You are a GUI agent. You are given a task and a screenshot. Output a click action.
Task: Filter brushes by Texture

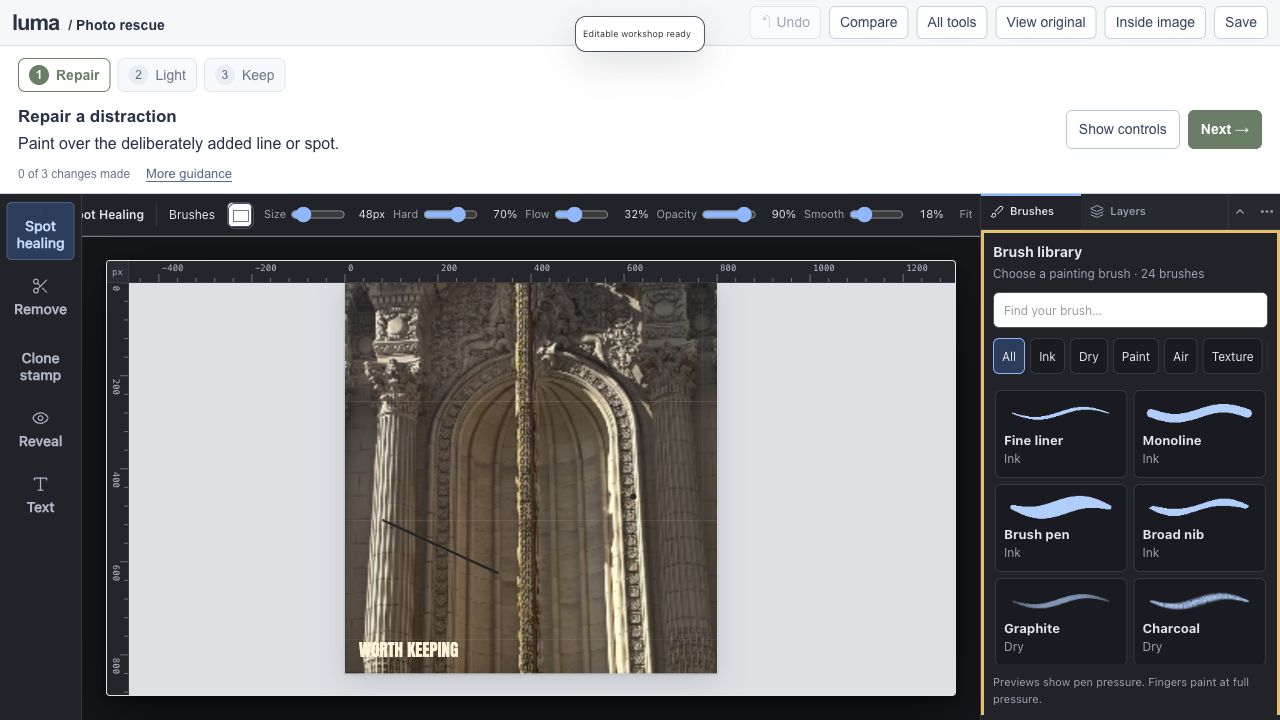click(x=1232, y=356)
